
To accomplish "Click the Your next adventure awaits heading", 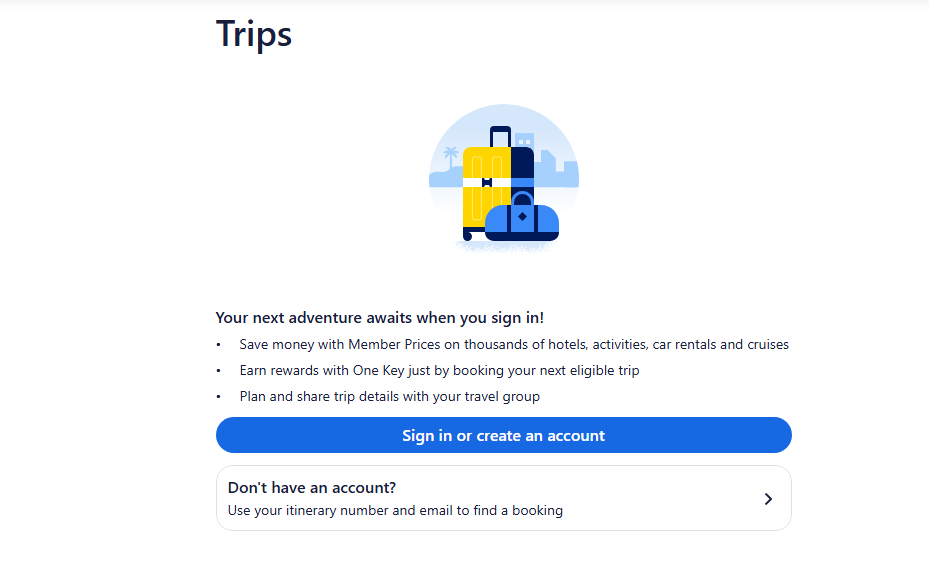I will point(380,317).
